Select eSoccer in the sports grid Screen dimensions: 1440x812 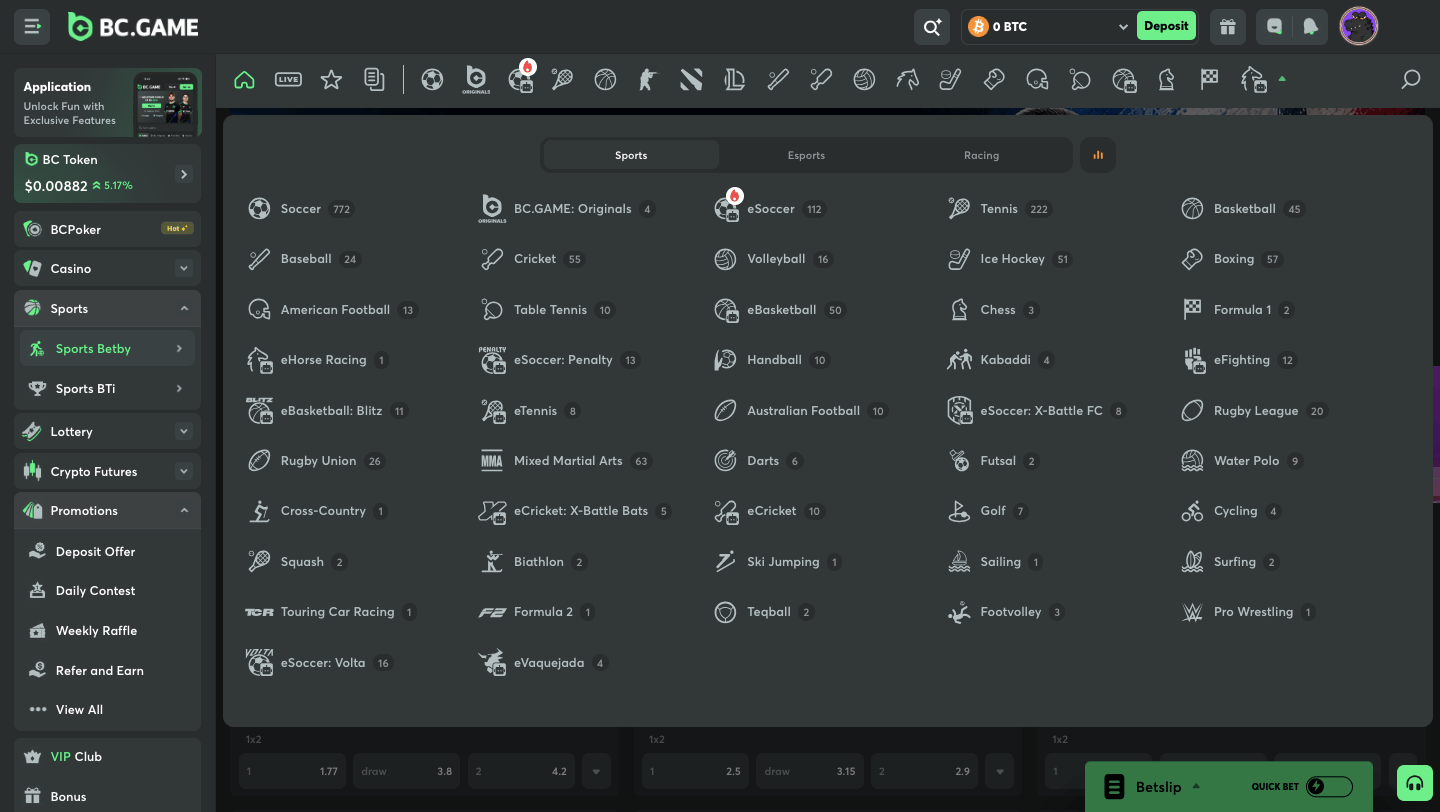(x=770, y=209)
